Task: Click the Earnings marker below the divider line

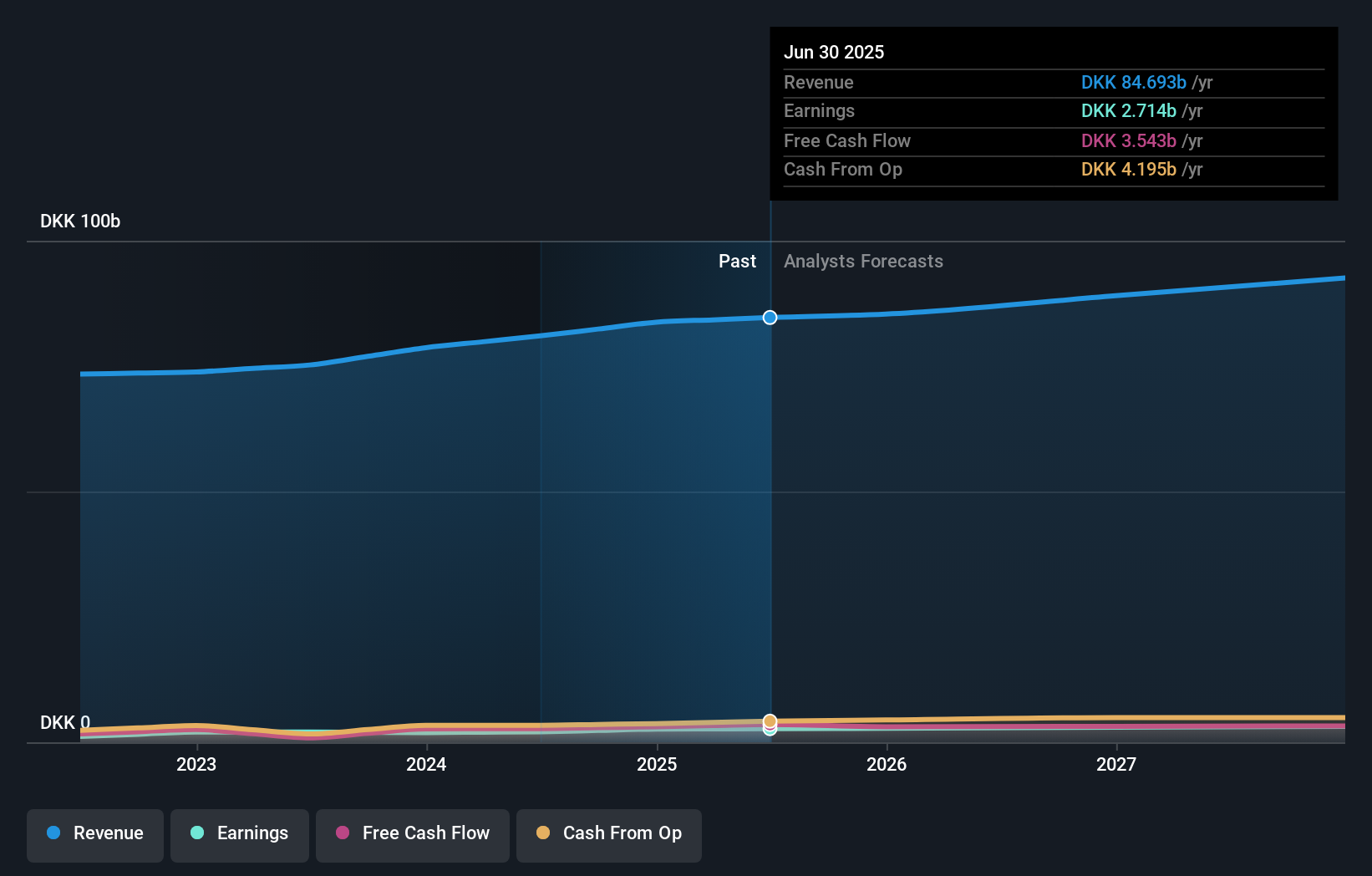Action: [x=769, y=731]
